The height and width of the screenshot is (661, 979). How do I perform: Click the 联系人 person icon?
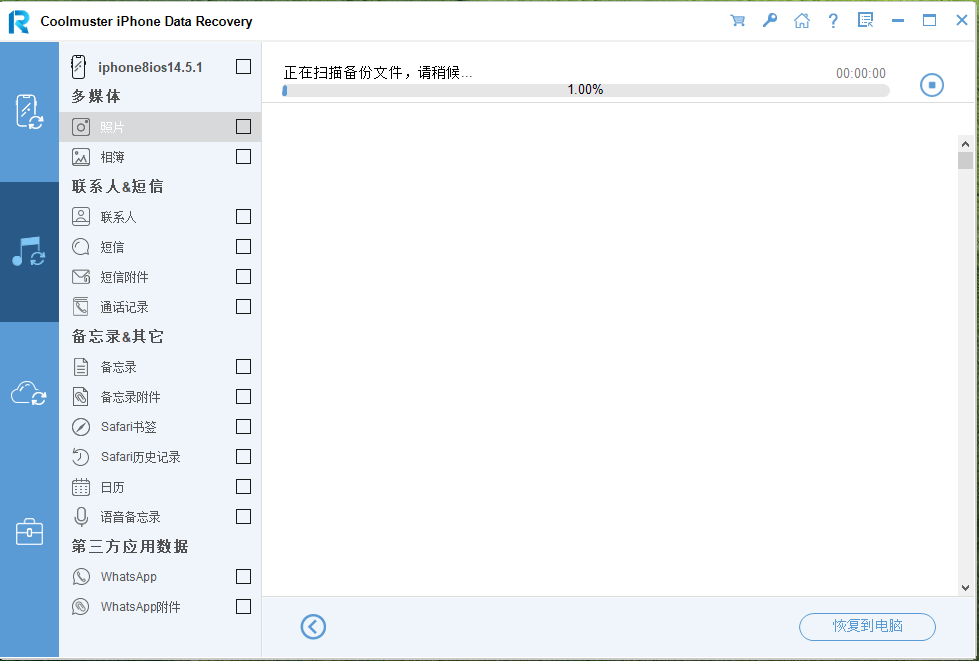pos(81,217)
